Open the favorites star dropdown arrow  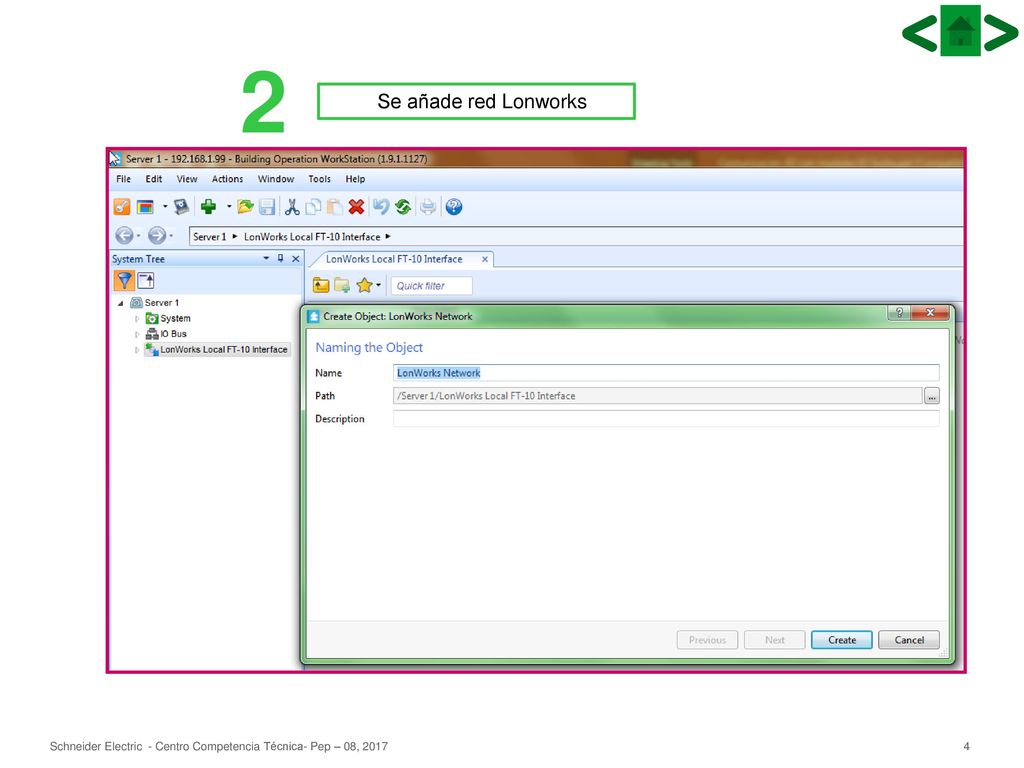click(x=378, y=285)
